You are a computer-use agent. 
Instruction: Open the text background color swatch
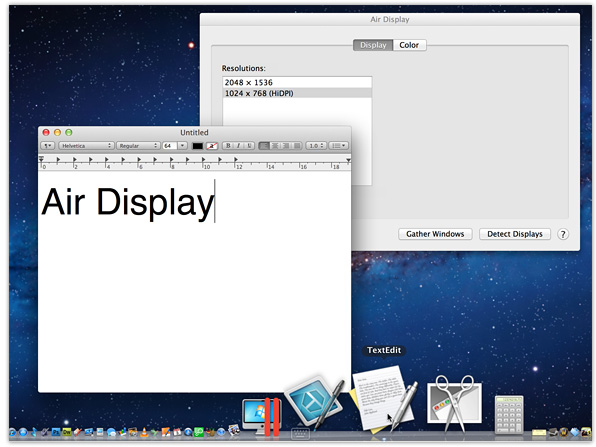point(212,146)
